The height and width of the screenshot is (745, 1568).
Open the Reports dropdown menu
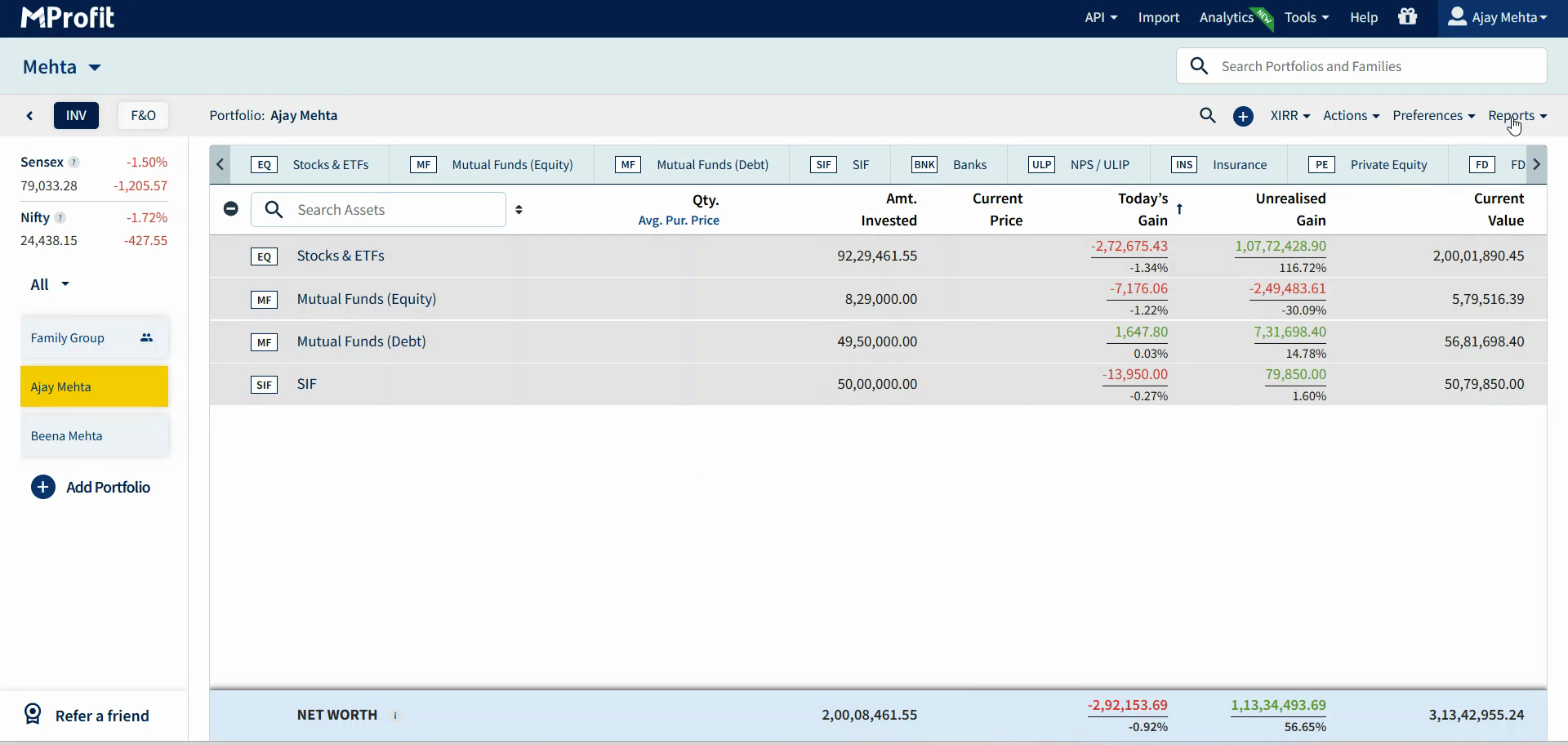[x=1517, y=116]
